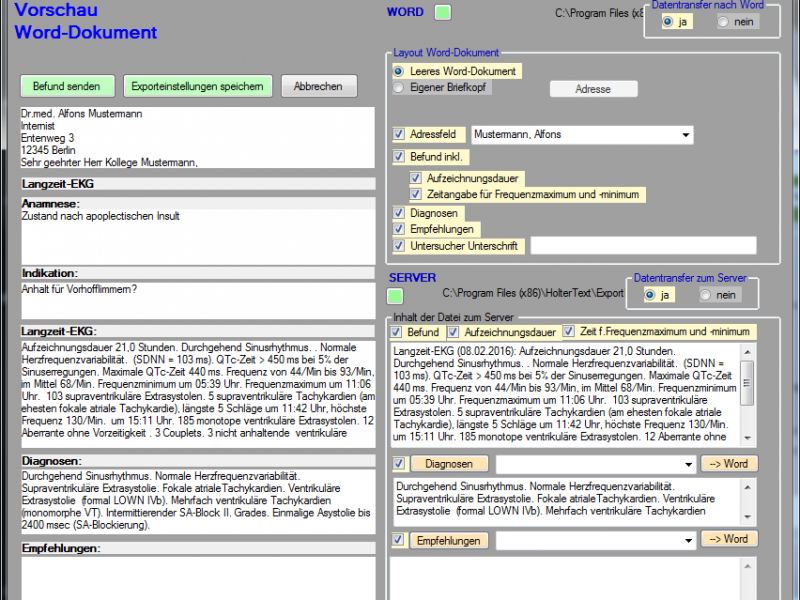Toggle checkbox beside server Diagnosen button
Image resolution: width=800 pixels, height=600 pixels.
399,464
